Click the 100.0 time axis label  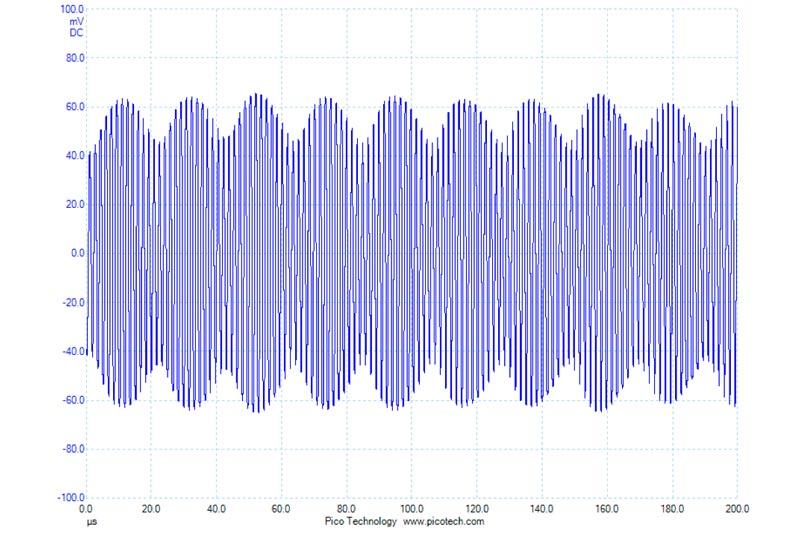[x=411, y=509]
